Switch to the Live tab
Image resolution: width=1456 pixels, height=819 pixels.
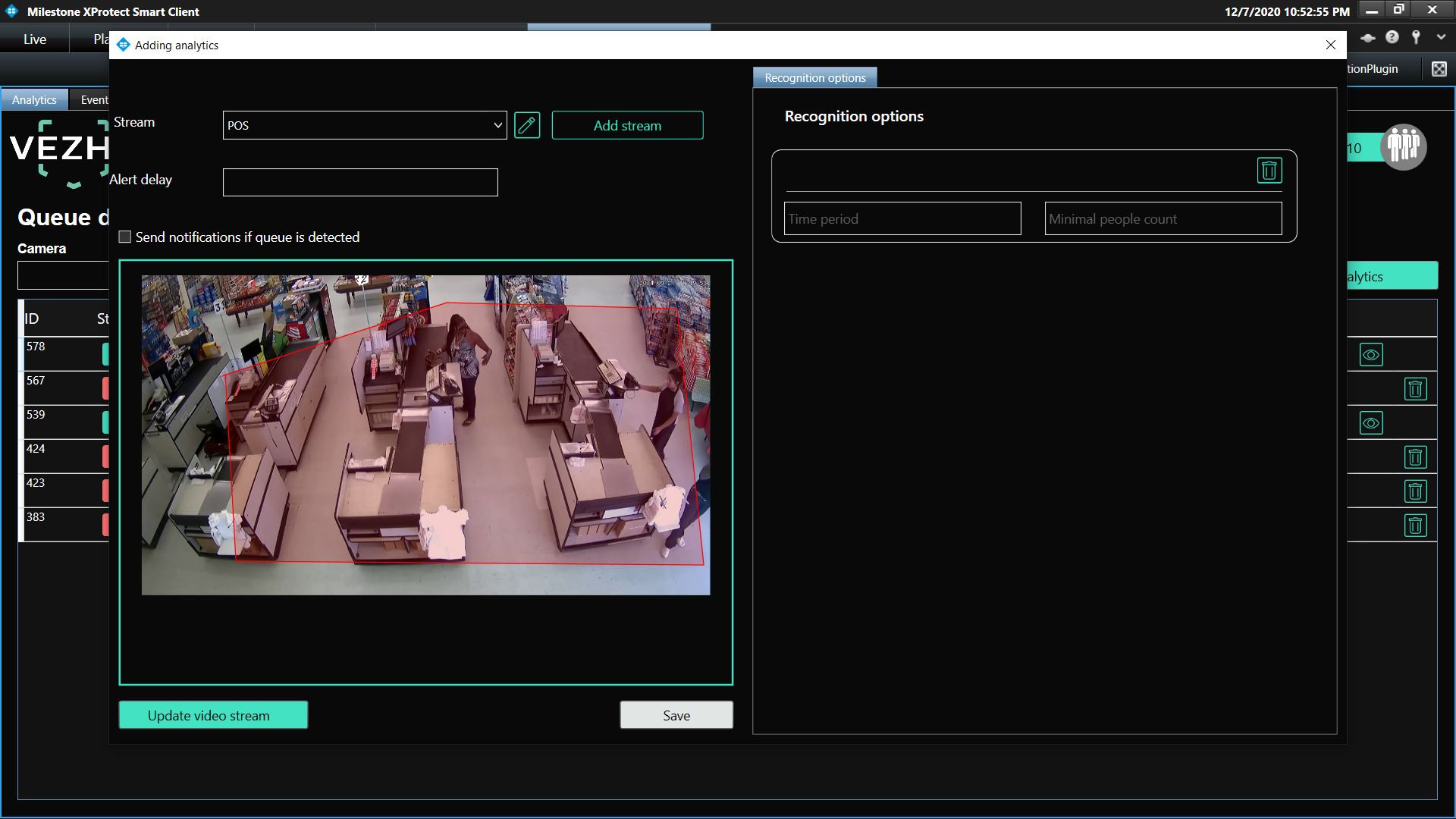click(x=35, y=39)
